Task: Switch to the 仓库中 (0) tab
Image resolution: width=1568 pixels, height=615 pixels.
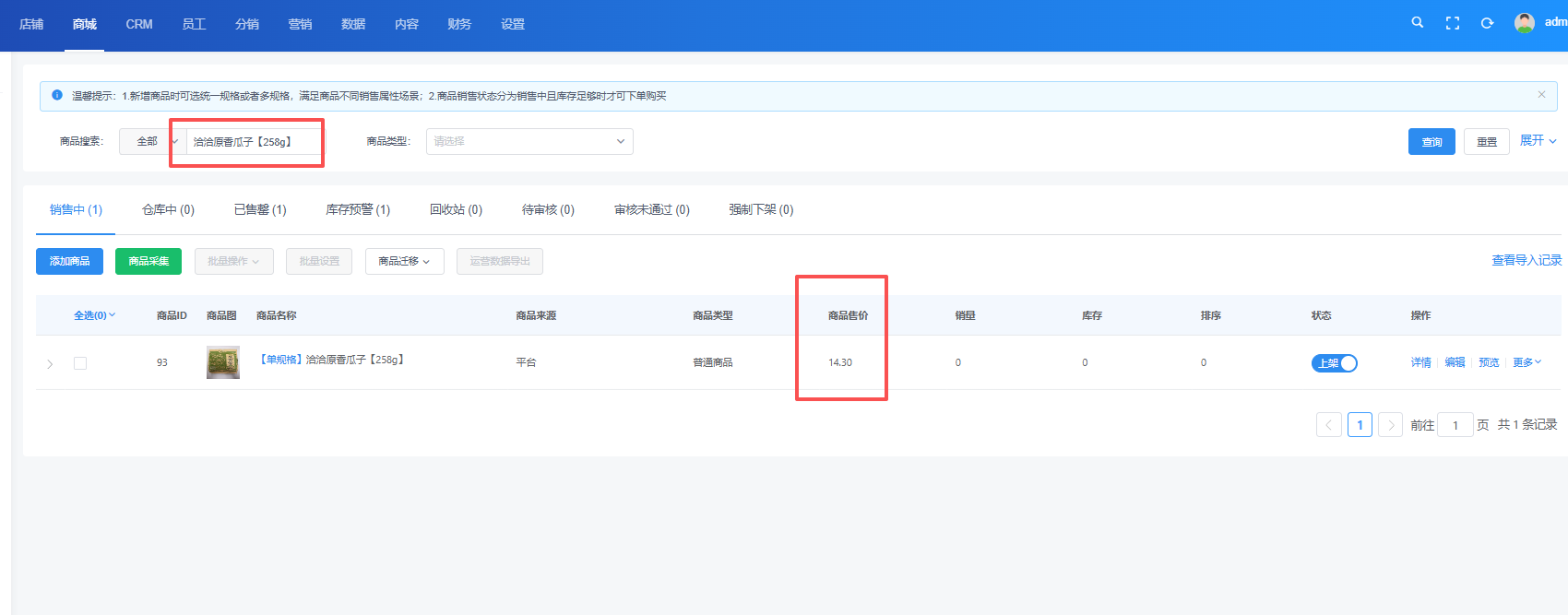Action: (x=168, y=210)
